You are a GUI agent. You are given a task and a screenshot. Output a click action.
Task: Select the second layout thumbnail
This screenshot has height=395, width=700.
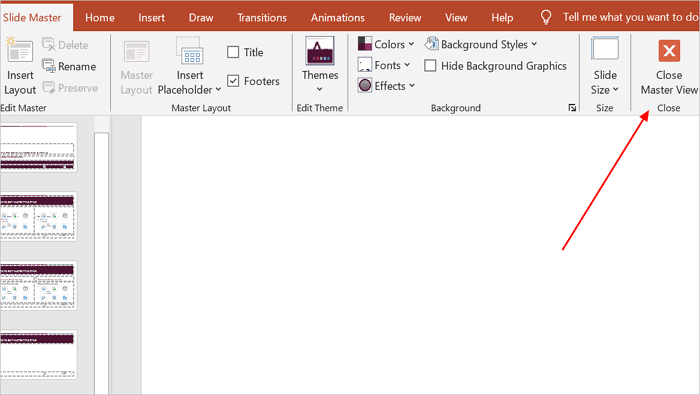38,216
